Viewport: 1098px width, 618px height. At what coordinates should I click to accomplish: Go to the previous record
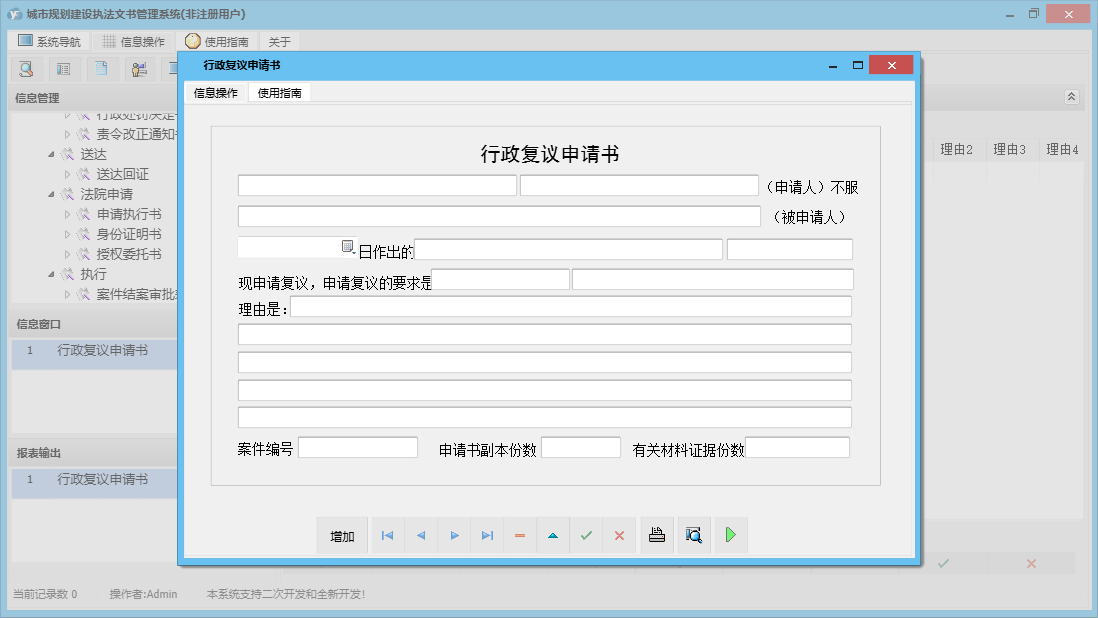[420, 536]
